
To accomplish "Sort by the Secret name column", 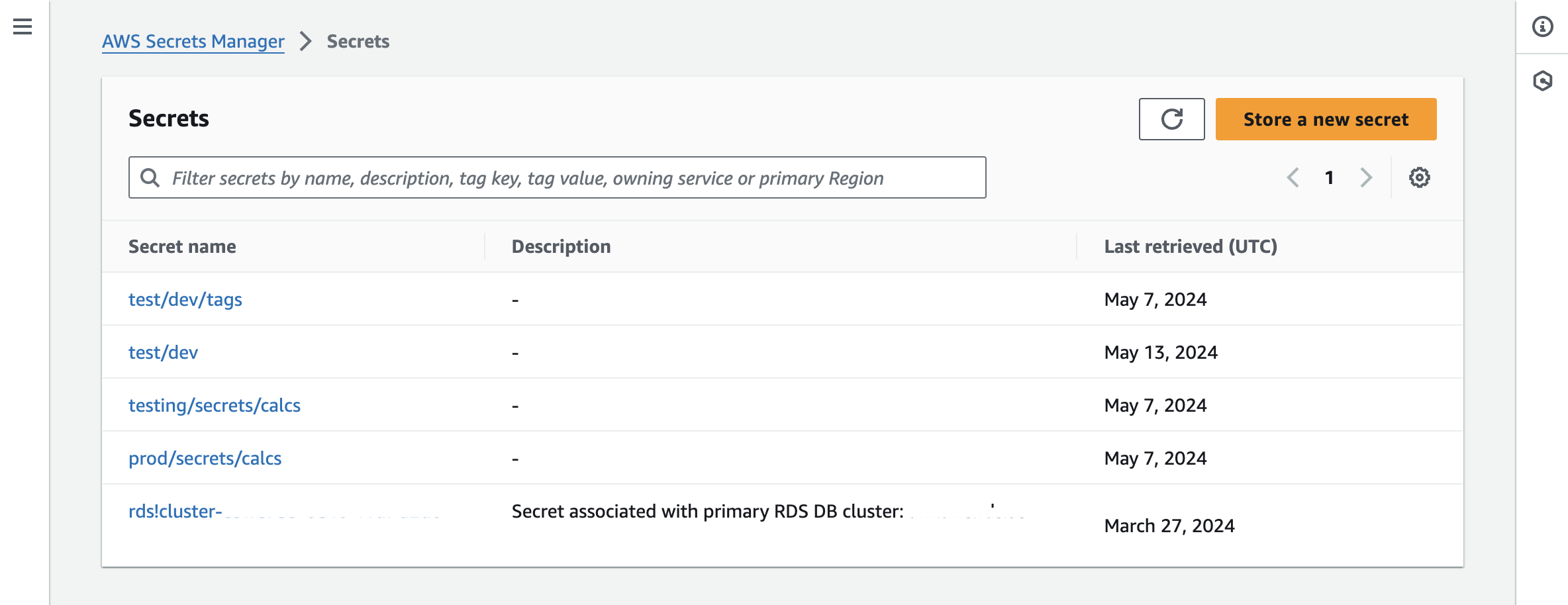I will [182, 246].
